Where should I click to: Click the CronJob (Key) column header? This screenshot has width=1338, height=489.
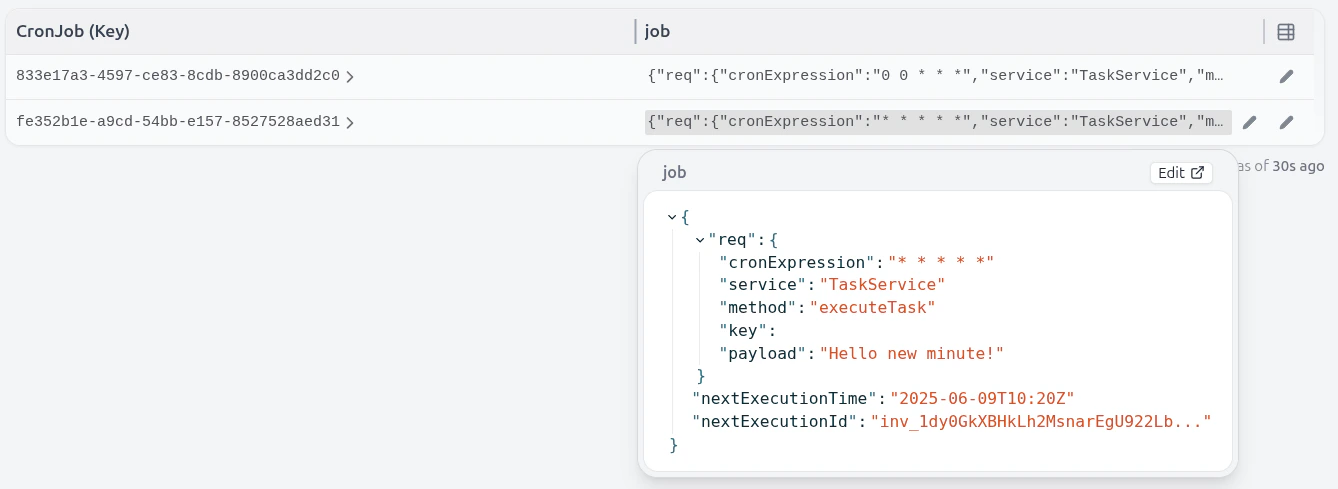point(73,31)
